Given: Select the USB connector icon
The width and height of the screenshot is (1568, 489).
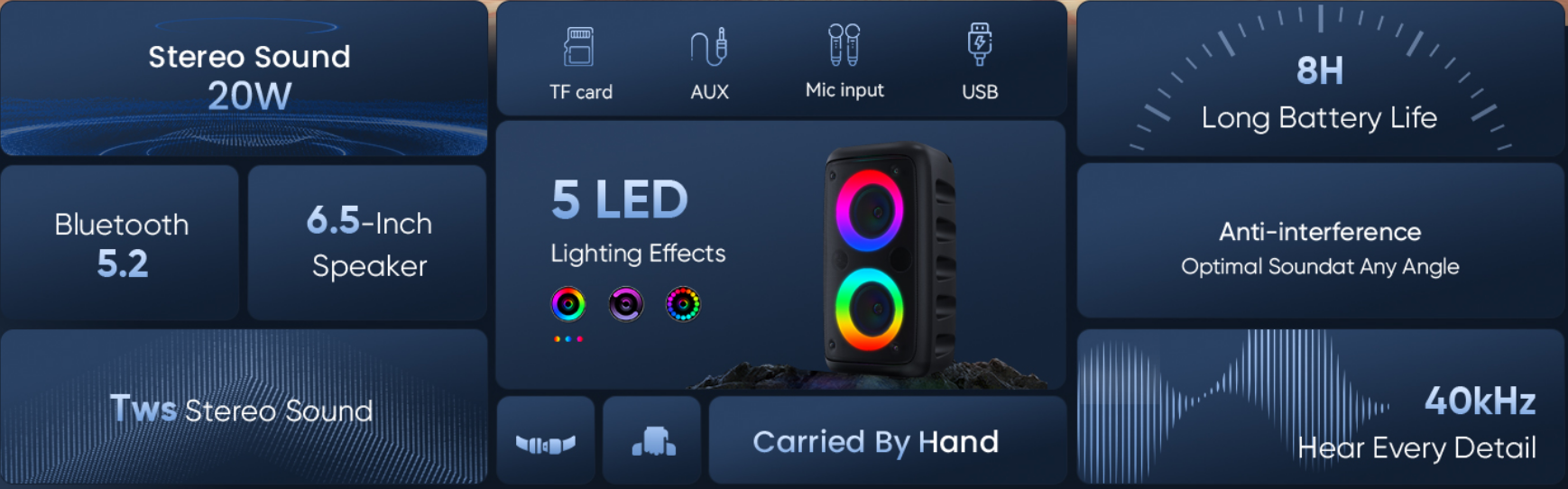Looking at the screenshot, I should tap(980, 45).
